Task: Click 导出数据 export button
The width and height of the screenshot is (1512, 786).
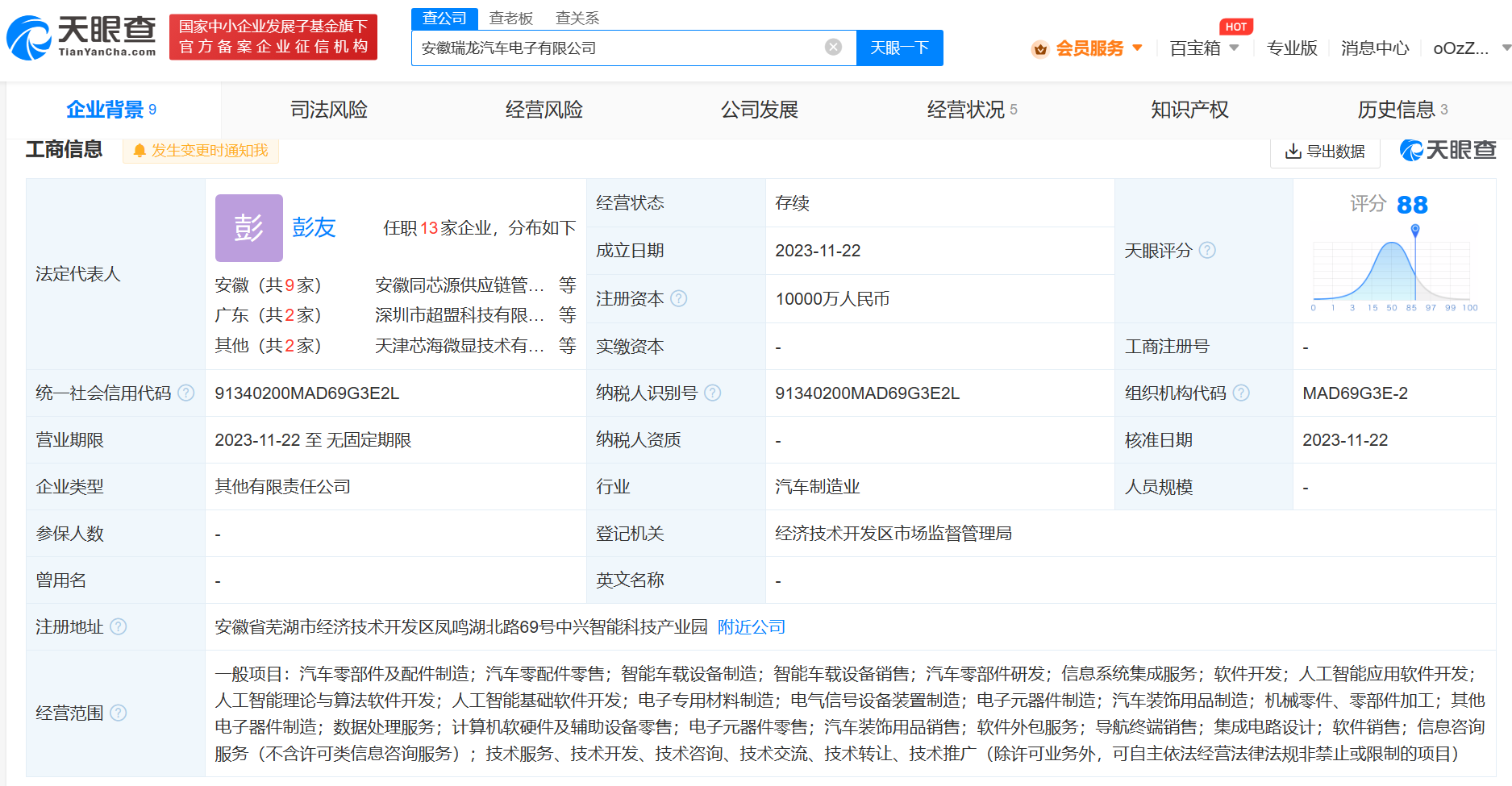Action: tap(1325, 152)
